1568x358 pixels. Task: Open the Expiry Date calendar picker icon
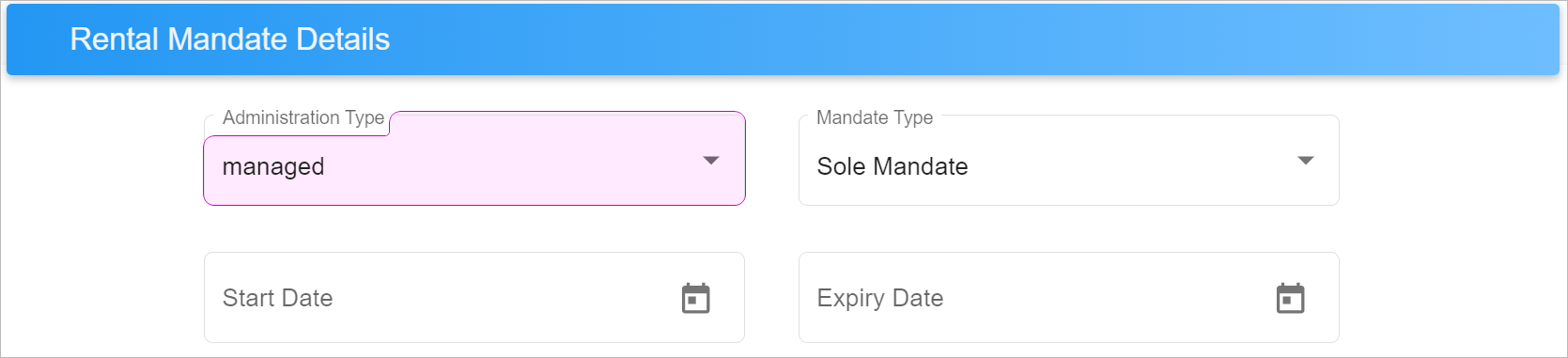pyautogui.click(x=1290, y=298)
